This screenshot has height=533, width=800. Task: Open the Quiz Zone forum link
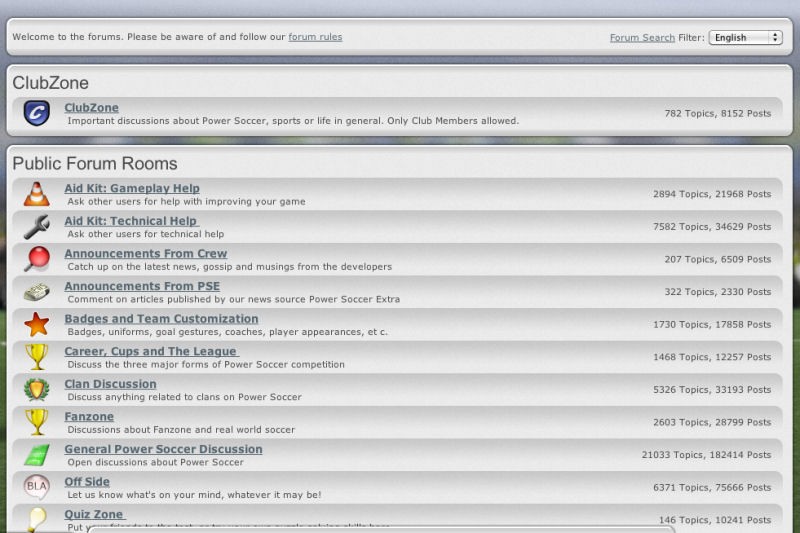[x=94, y=515]
